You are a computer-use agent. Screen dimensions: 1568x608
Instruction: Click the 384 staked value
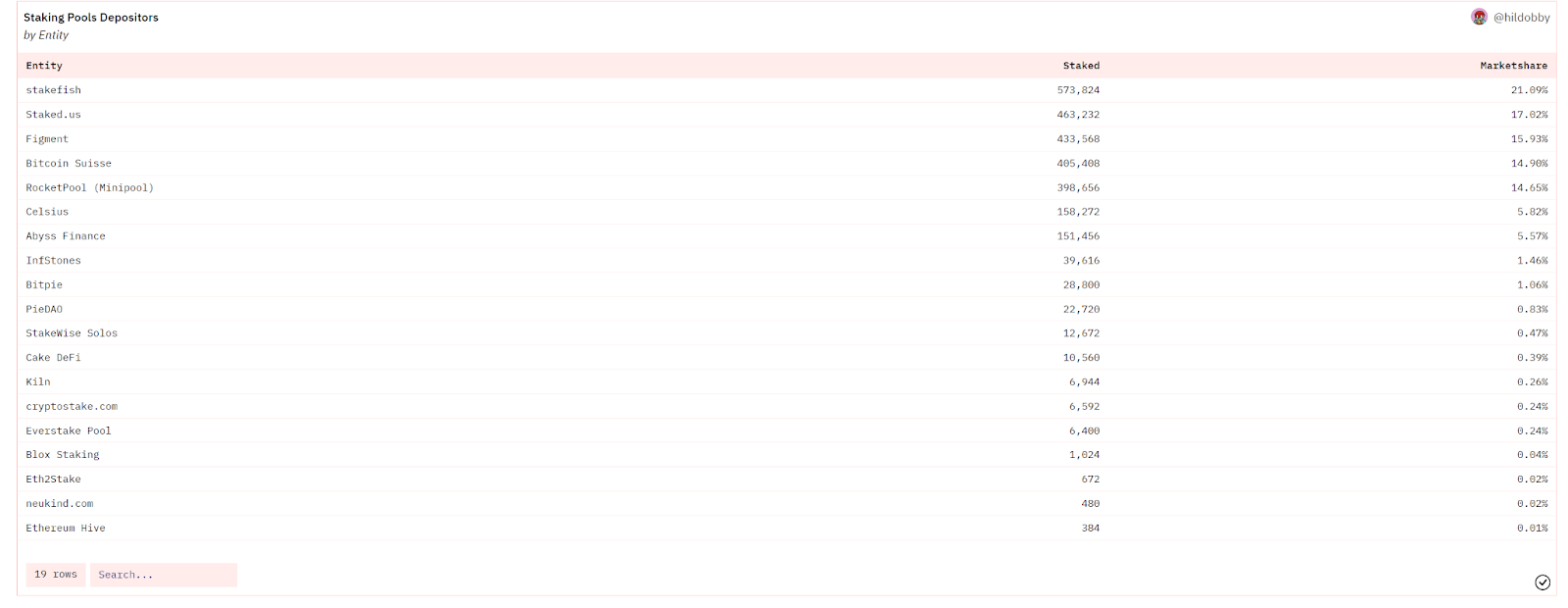coord(1090,529)
